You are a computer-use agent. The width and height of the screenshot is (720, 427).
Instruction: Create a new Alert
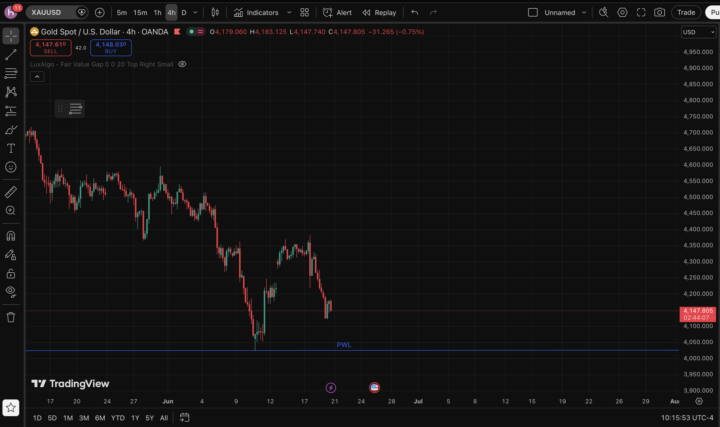tap(338, 12)
